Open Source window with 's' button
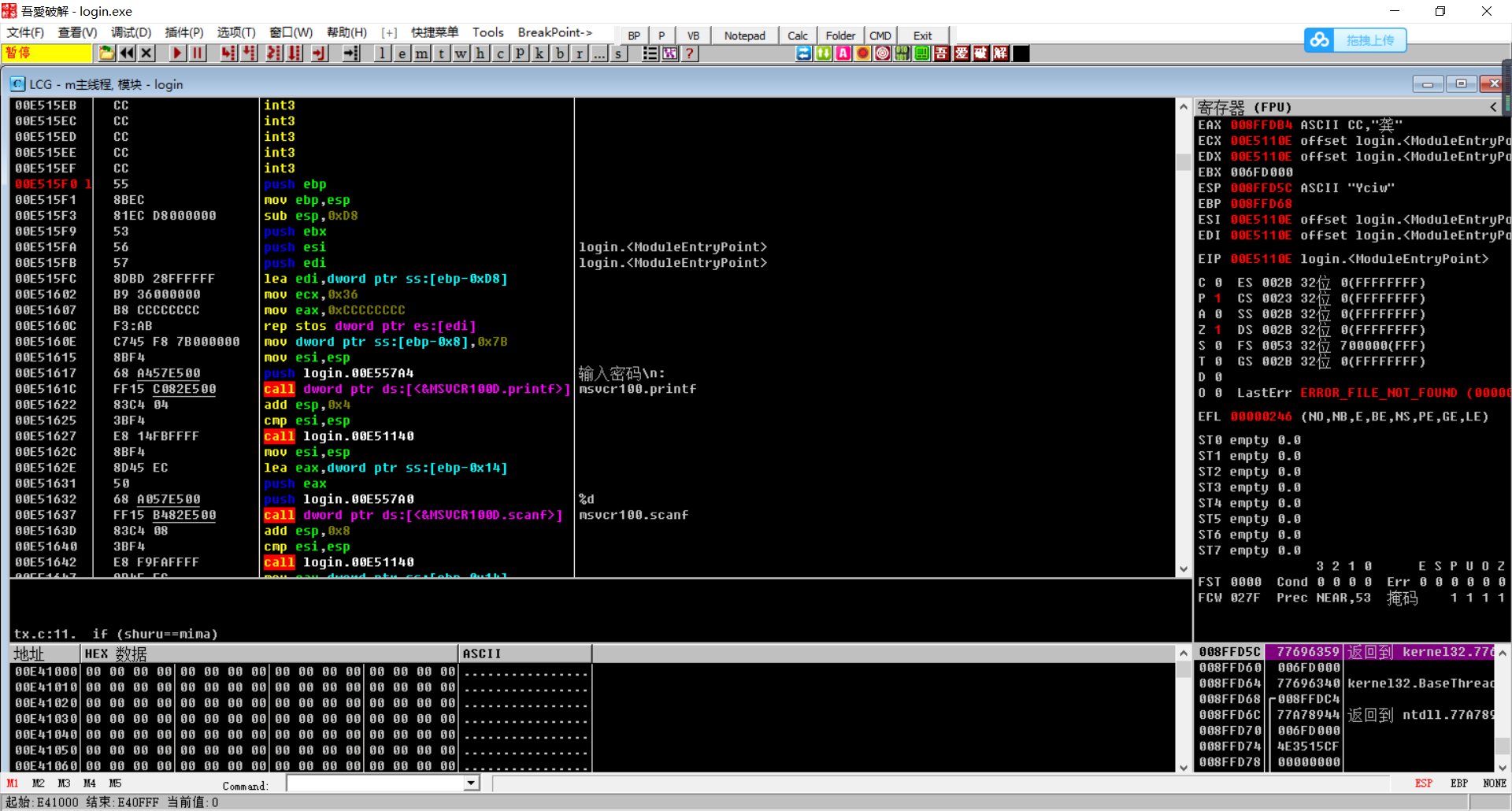Image resolution: width=1512 pixels, height=811 pixels. click(618, 54)
